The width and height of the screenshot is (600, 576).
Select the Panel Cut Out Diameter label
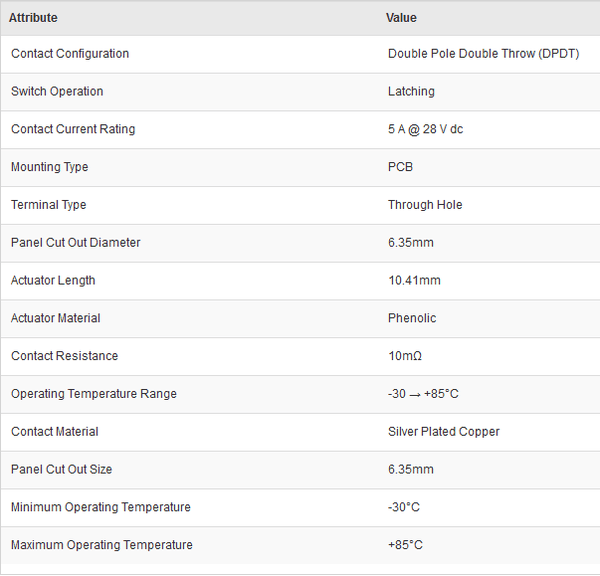(76, 243)
